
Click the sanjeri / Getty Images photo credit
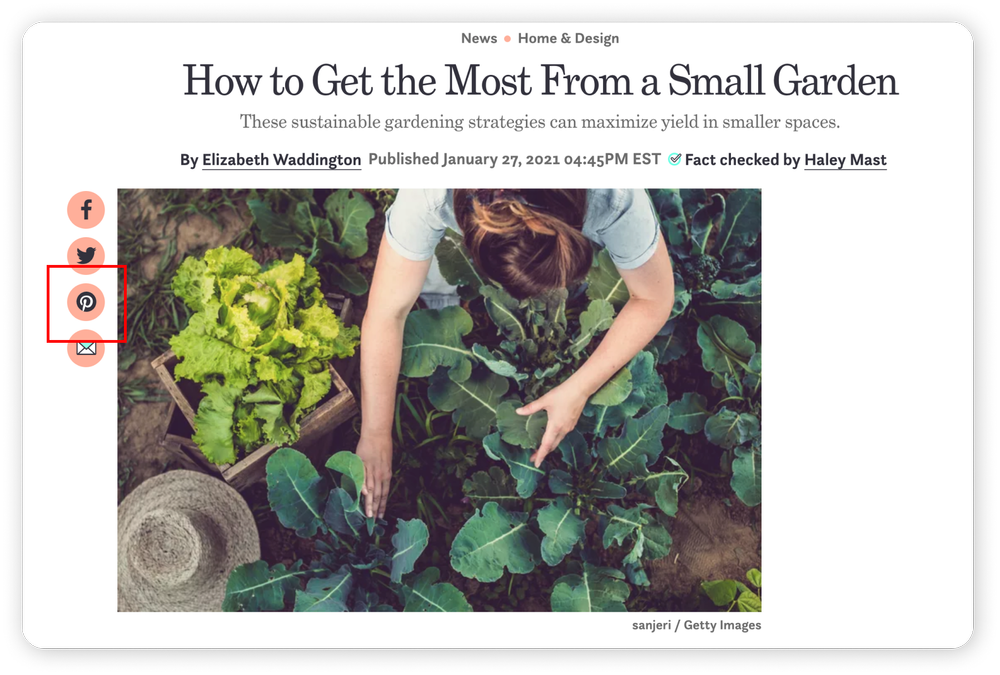pyautogui.click(x=696, y=625)
